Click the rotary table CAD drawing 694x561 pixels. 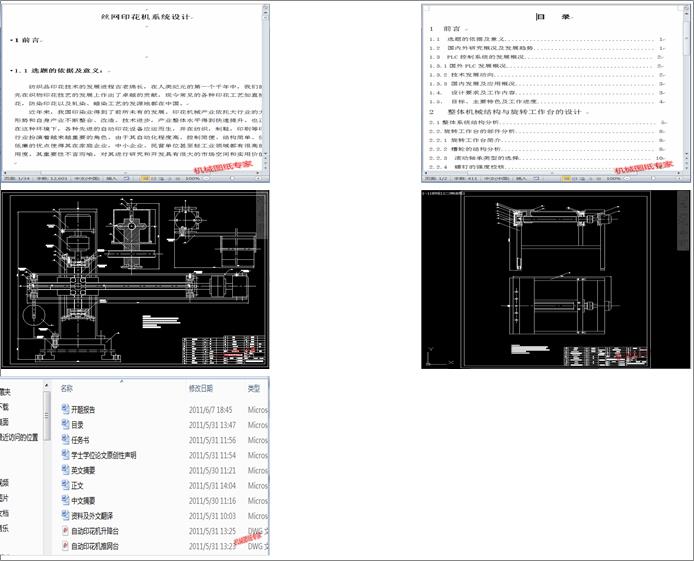pyautogui.click(x=555, y=279)
